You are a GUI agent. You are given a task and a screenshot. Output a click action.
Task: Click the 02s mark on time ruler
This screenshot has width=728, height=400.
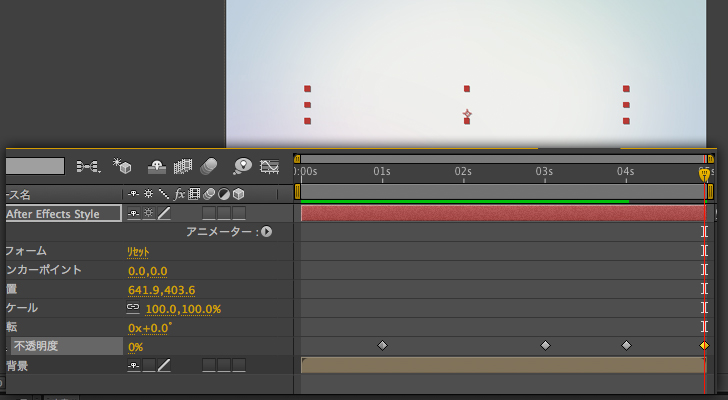click(x=463, y=172)
